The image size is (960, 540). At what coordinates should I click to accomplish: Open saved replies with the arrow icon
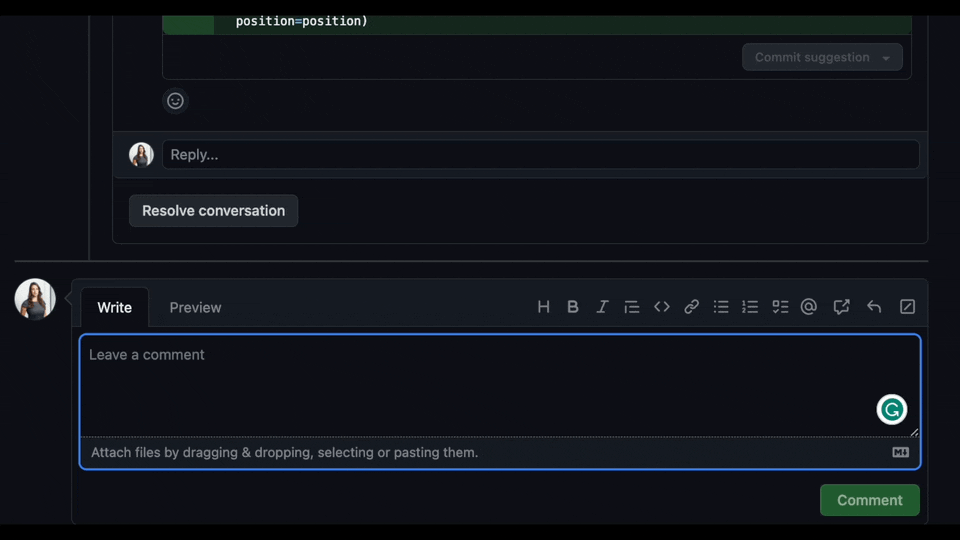pyautogui.click(x=874, y=307)
